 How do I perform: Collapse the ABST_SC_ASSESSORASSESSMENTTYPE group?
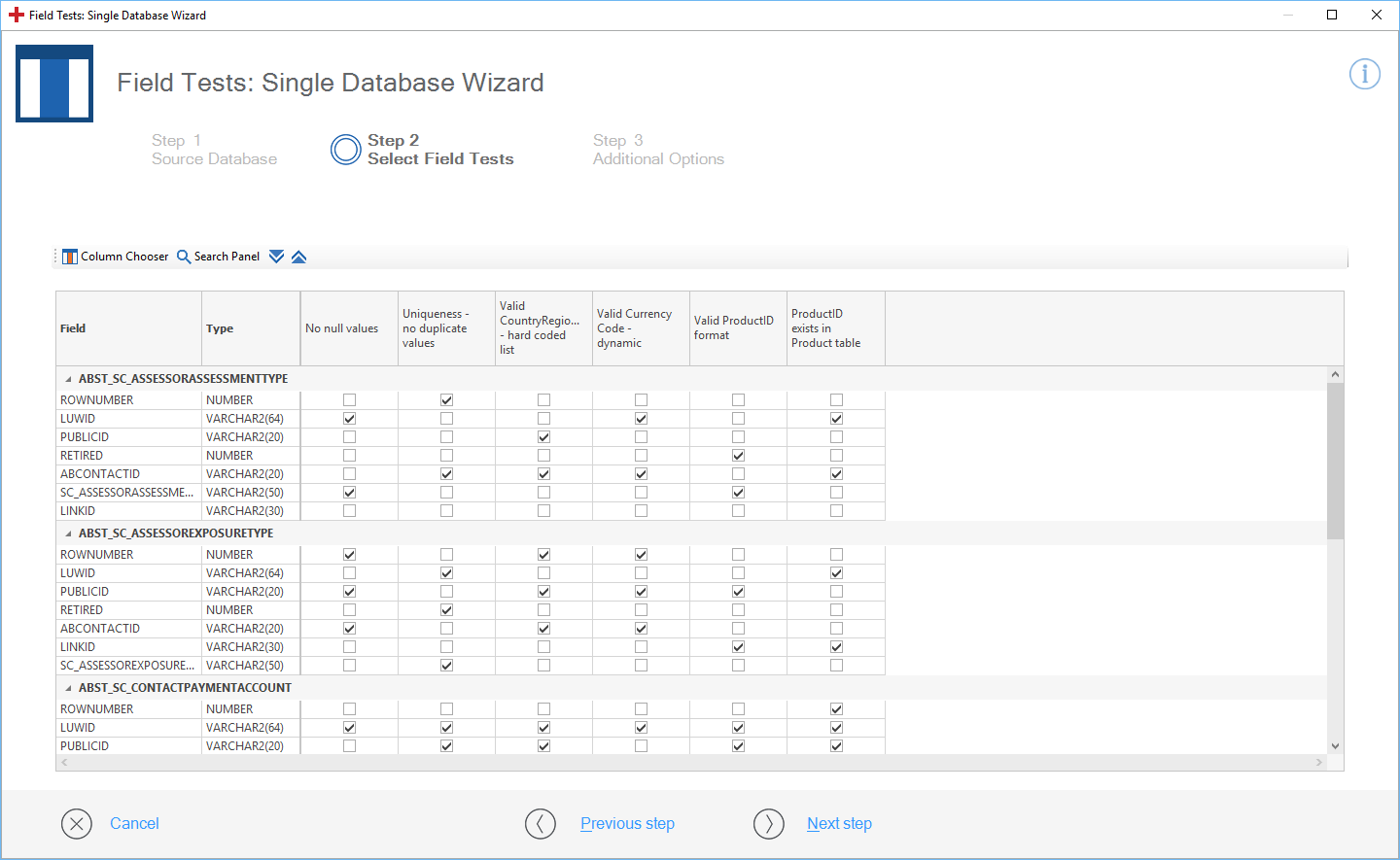[68, 379]
